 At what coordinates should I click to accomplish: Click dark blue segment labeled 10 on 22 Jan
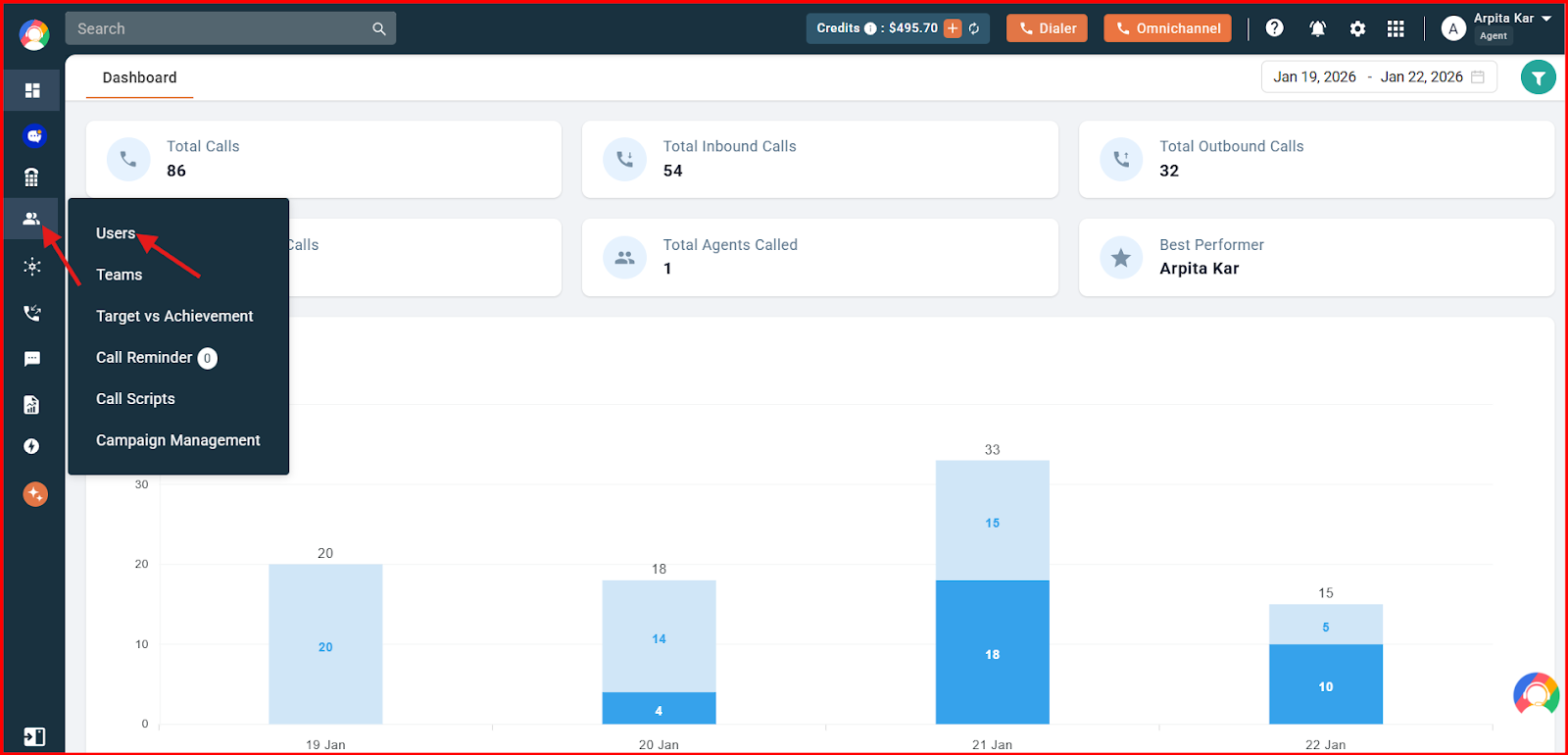coord(1325,684)
